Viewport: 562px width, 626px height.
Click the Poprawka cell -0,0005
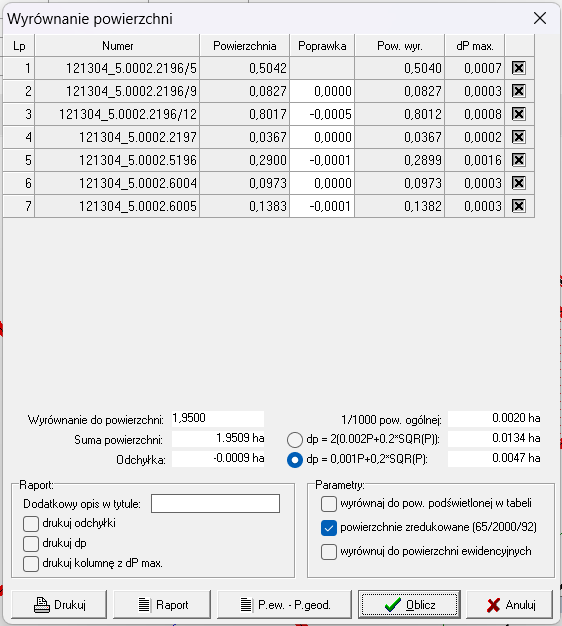click(x=322, y=115)
